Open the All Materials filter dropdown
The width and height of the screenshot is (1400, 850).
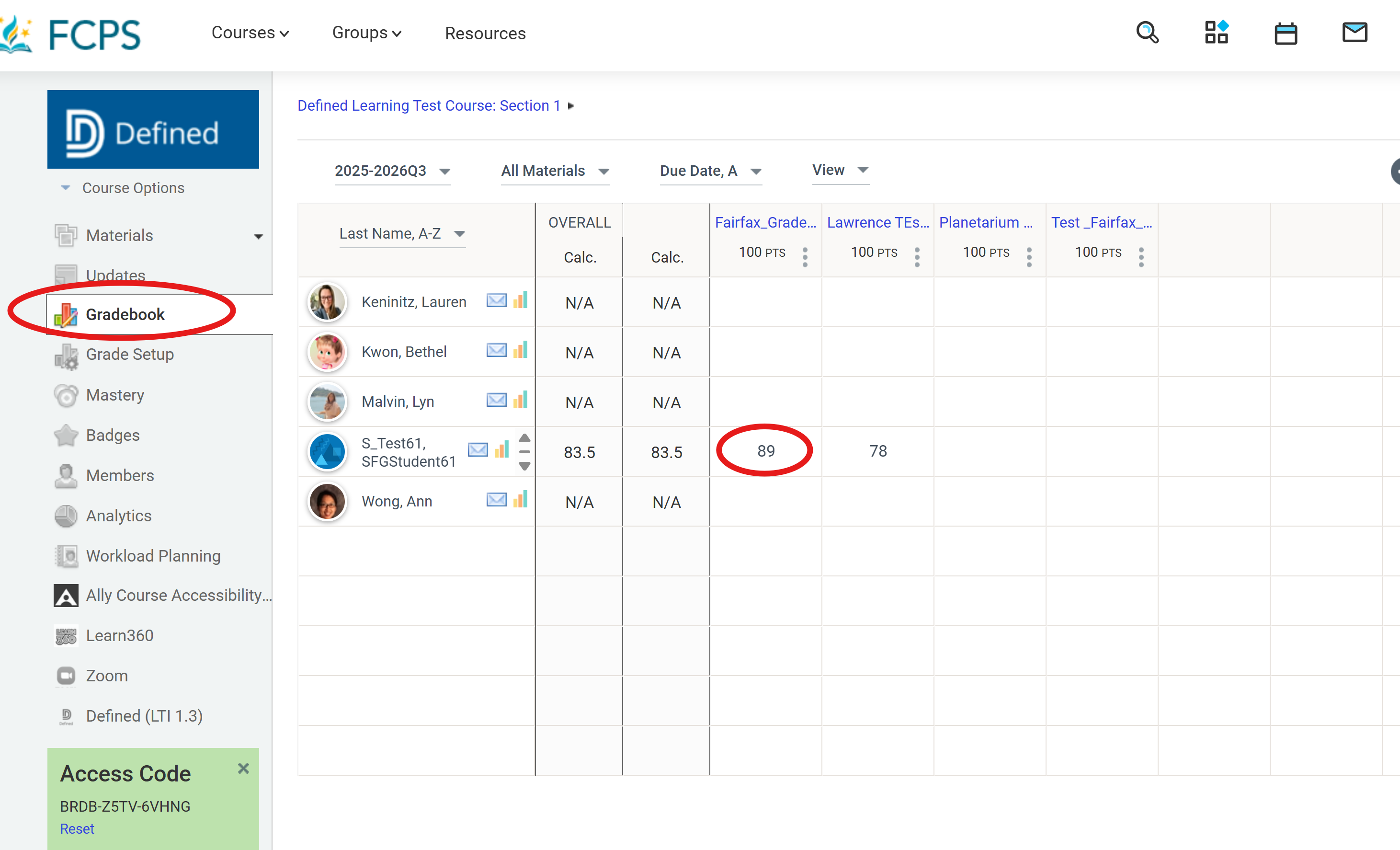[x=555, y=171]
